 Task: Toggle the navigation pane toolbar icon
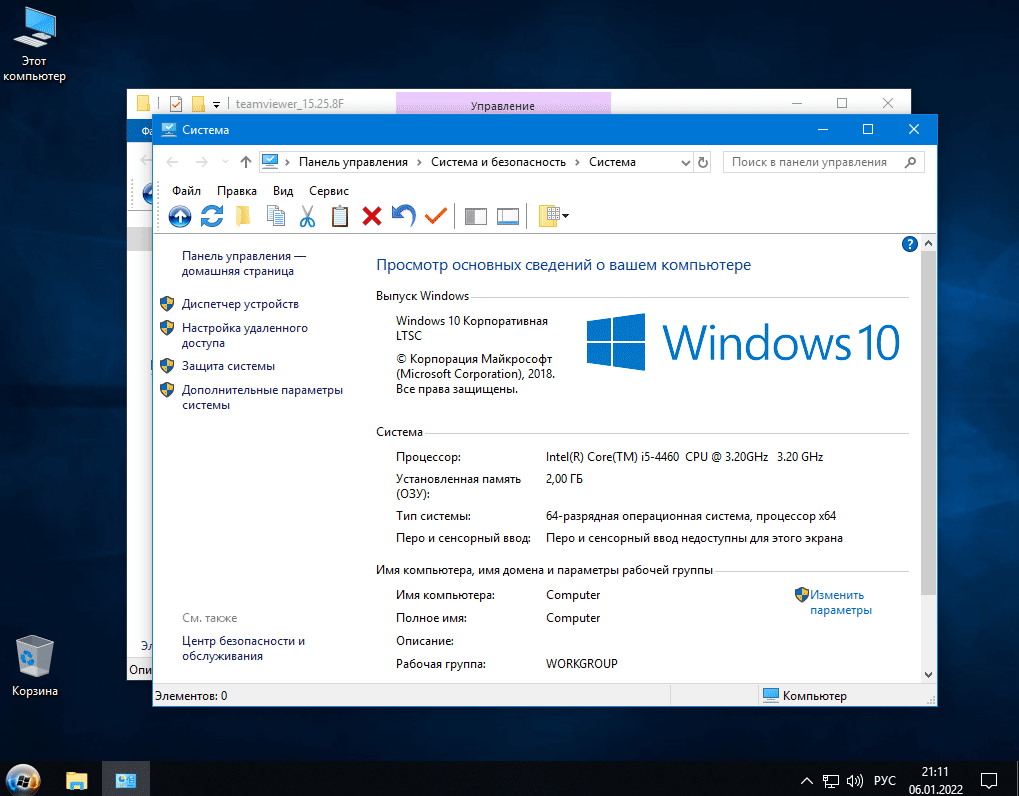[476, 216]
